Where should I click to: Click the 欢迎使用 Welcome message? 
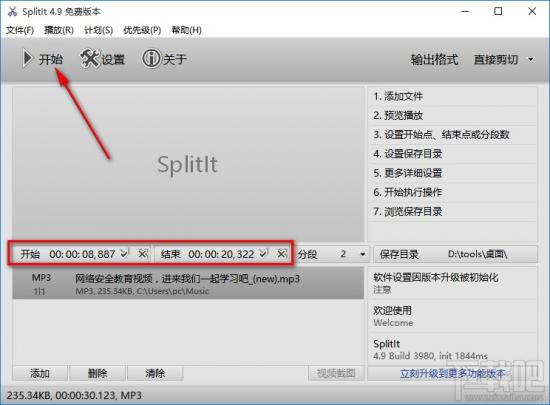pos(452,316)
